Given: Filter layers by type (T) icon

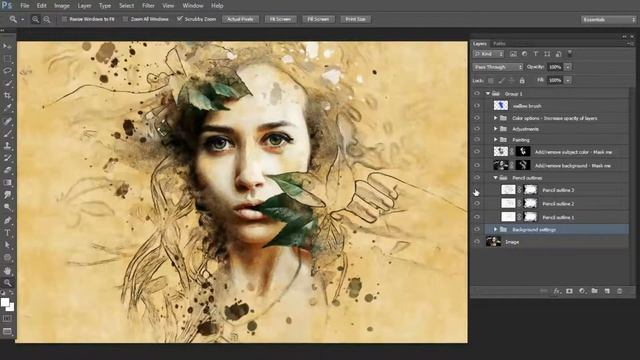Looking at the screenshot, I should (x=536, y=54).
